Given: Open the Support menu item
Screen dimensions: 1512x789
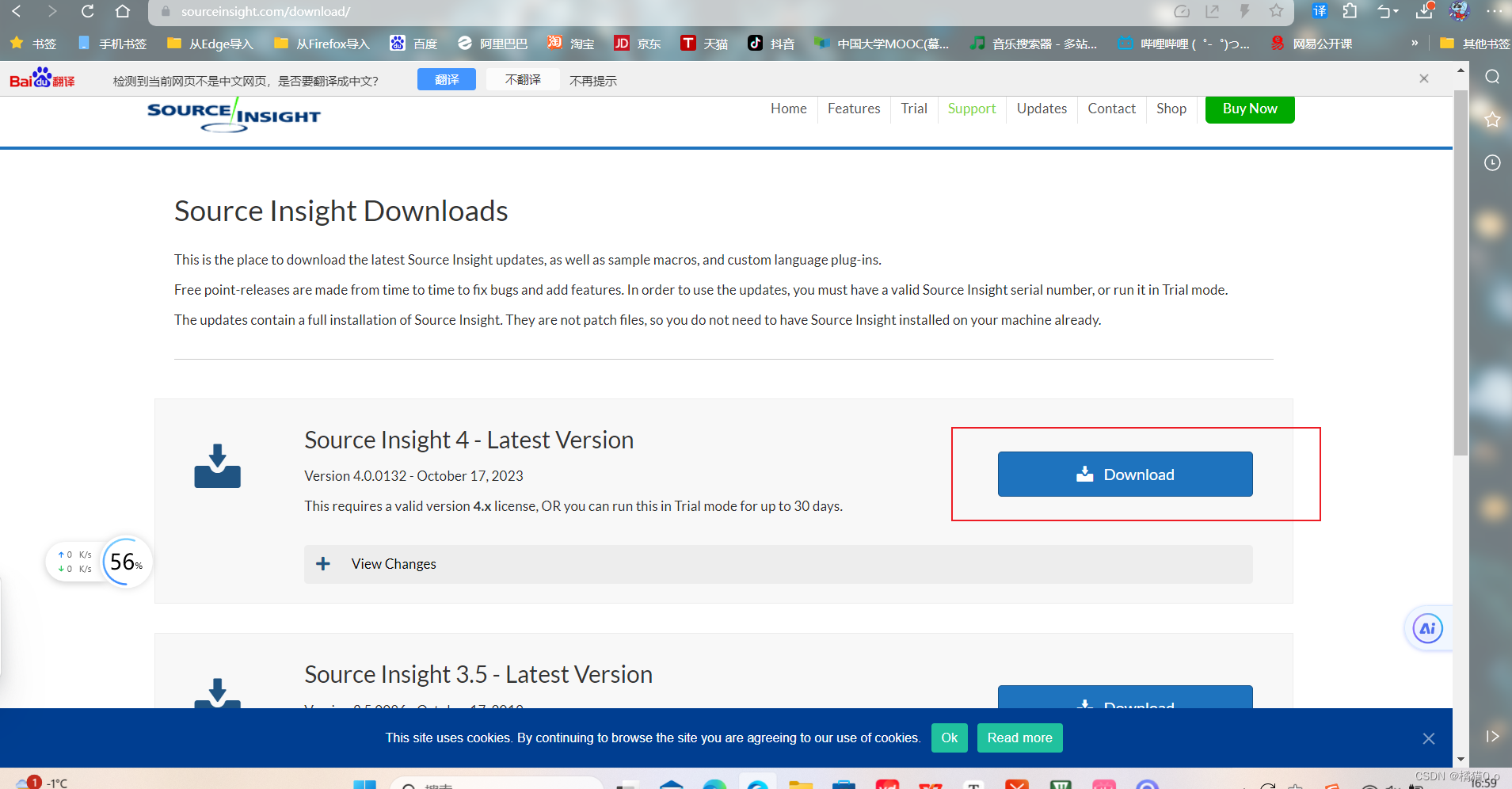Looking at the screenshot, I should 972,109.
